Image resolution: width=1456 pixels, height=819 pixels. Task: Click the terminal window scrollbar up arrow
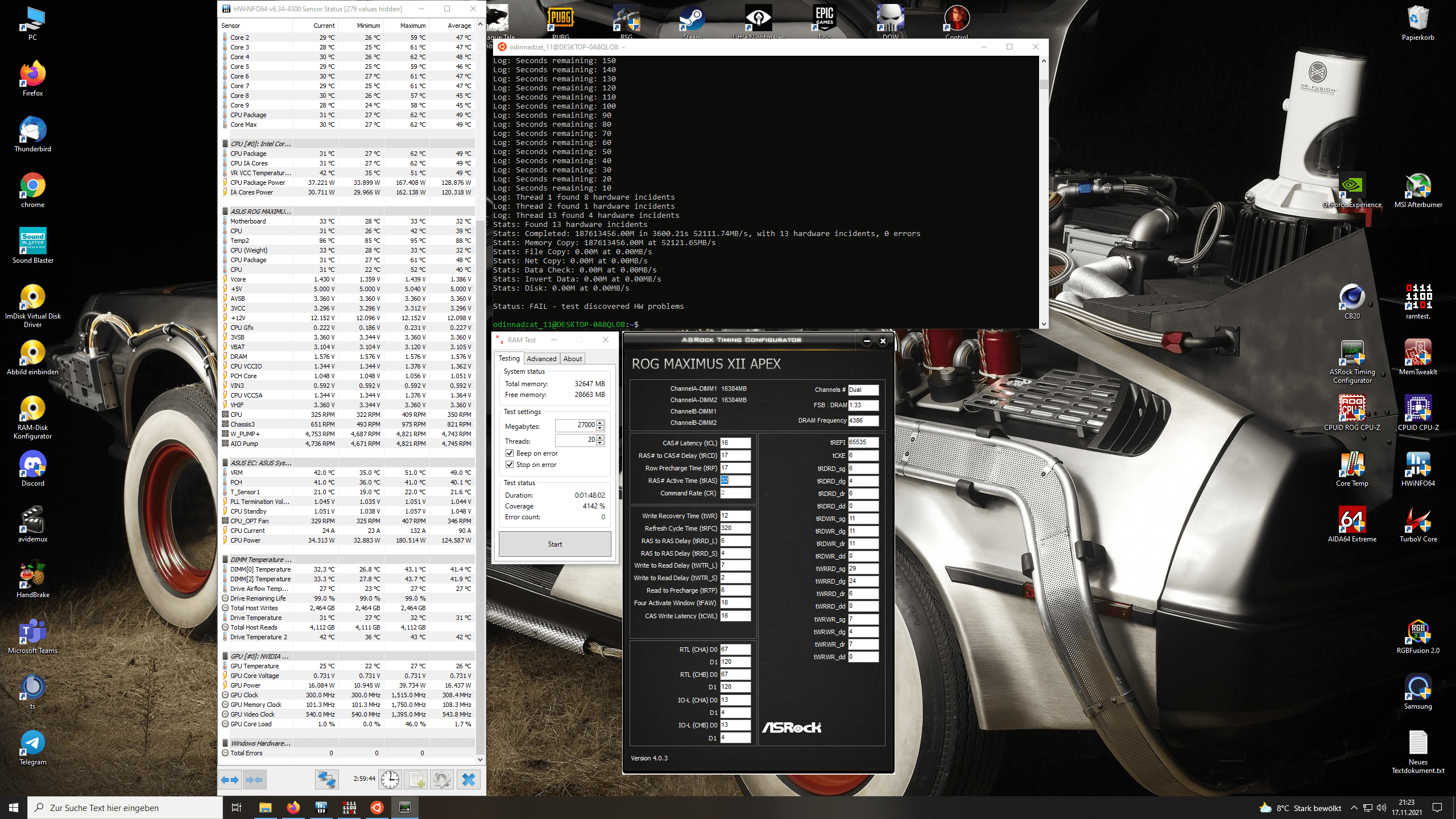coord(1044,60)
